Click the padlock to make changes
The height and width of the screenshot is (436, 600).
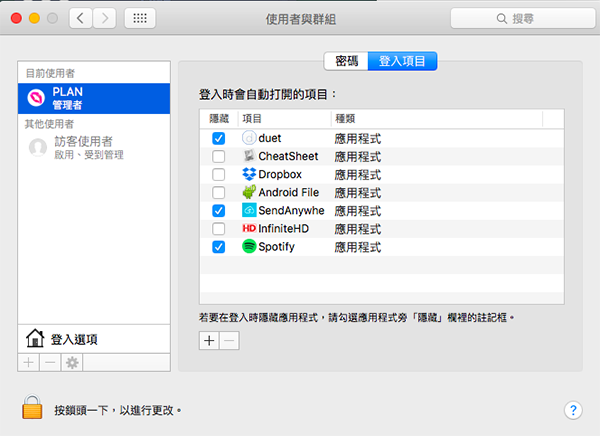pyautogui.click(x=32, y=407)
